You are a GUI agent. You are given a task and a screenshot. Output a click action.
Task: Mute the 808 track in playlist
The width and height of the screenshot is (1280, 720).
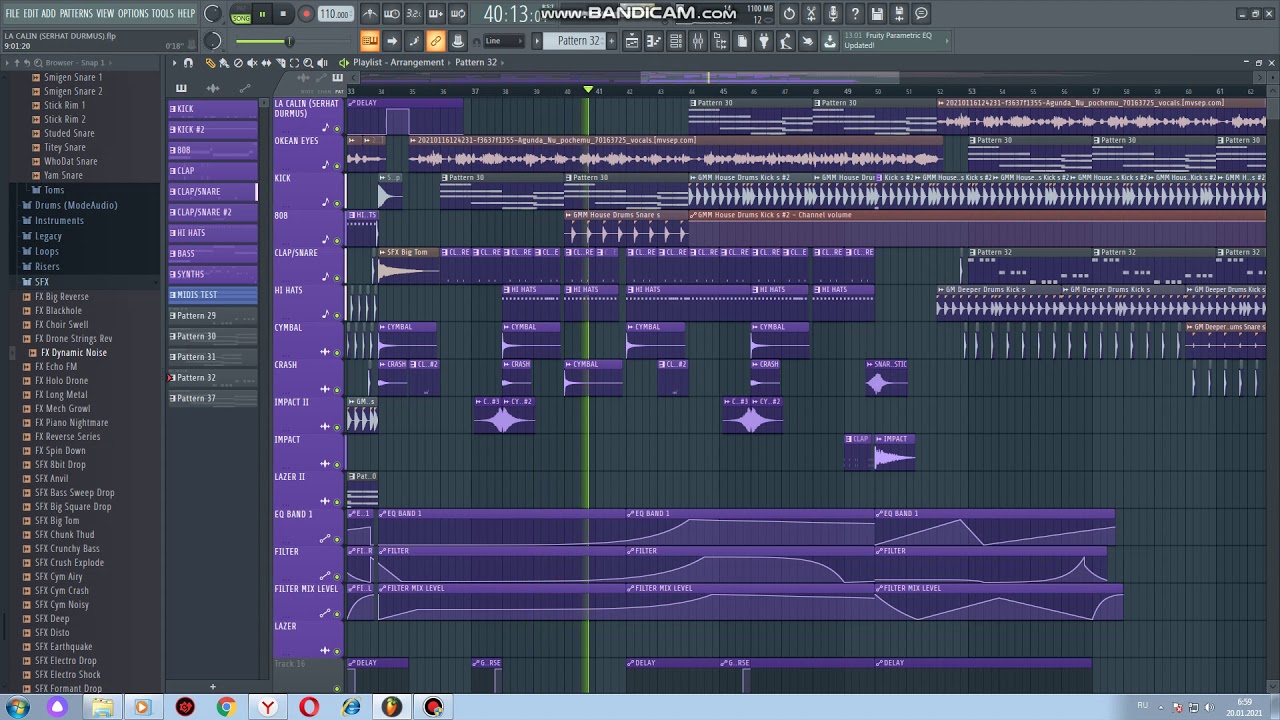pos(337,240)
